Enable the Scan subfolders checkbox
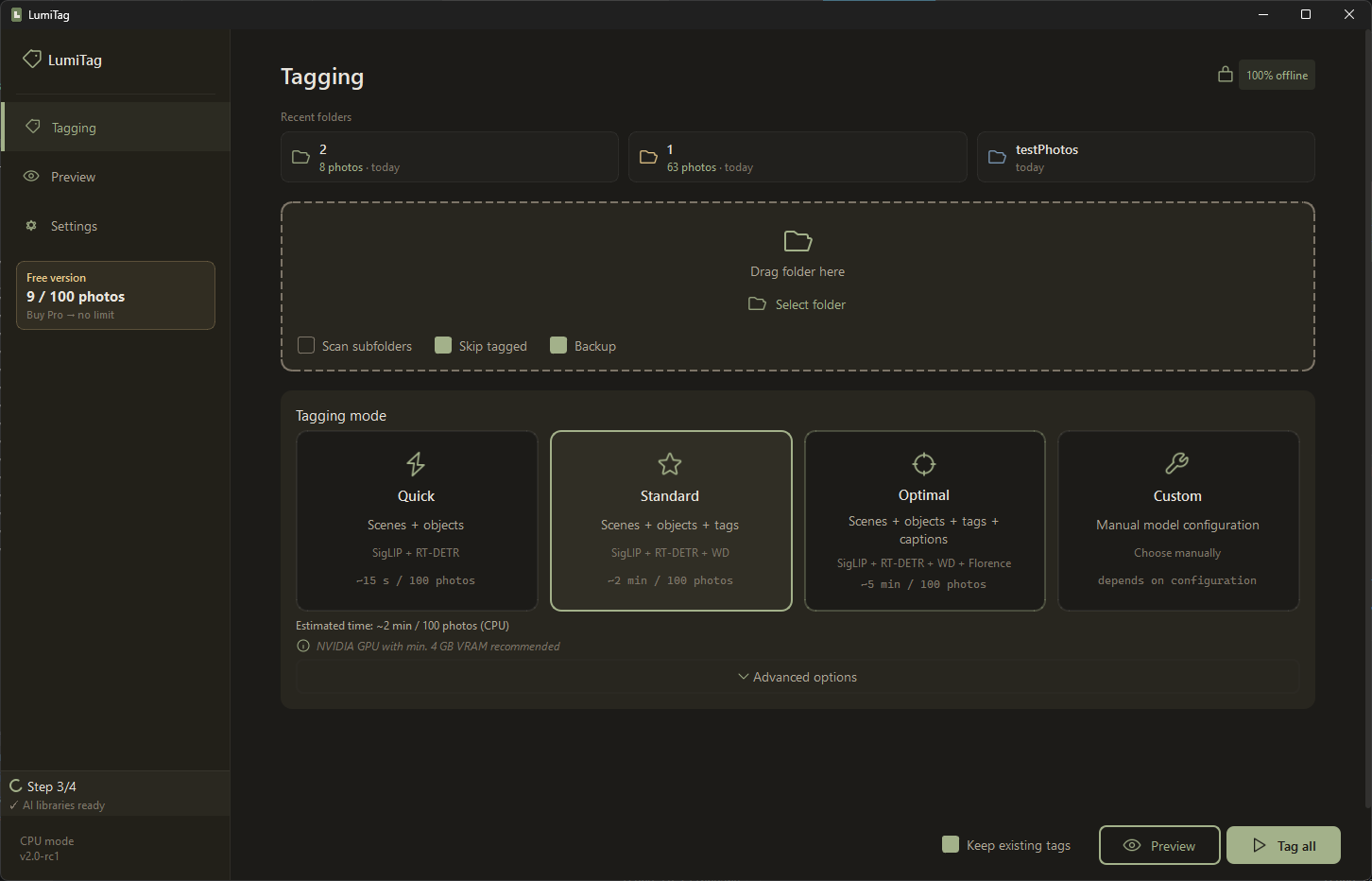1372x881 pixels. (x=306, y=345)
